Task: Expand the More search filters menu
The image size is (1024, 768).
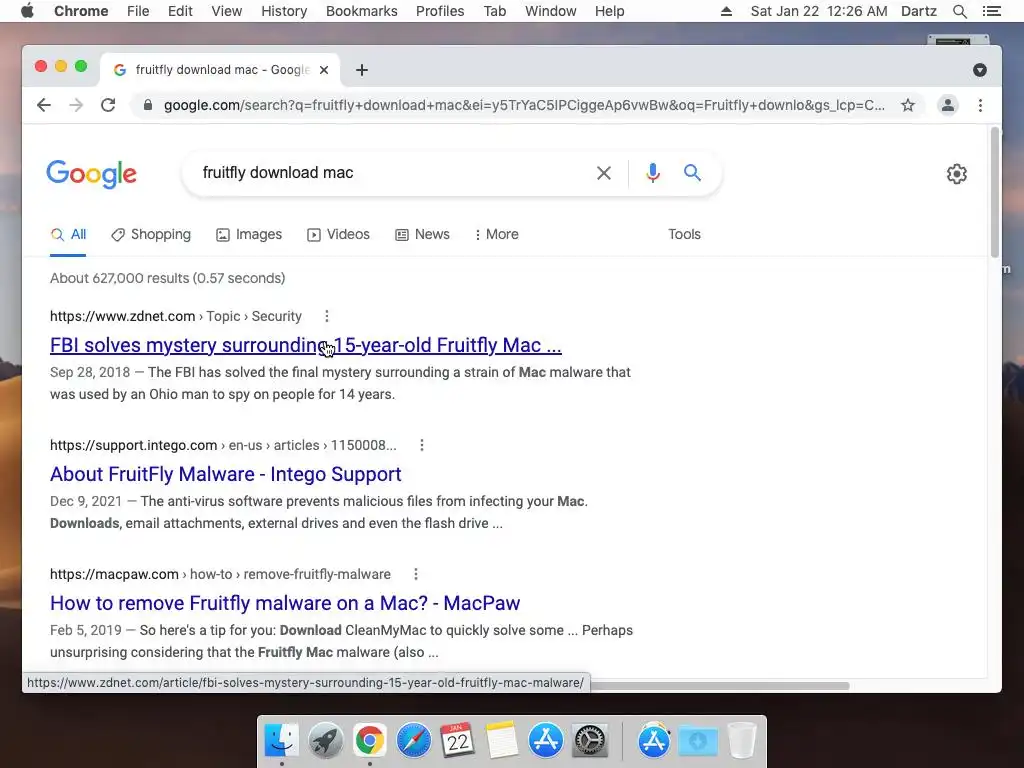Action: [497, 234]
